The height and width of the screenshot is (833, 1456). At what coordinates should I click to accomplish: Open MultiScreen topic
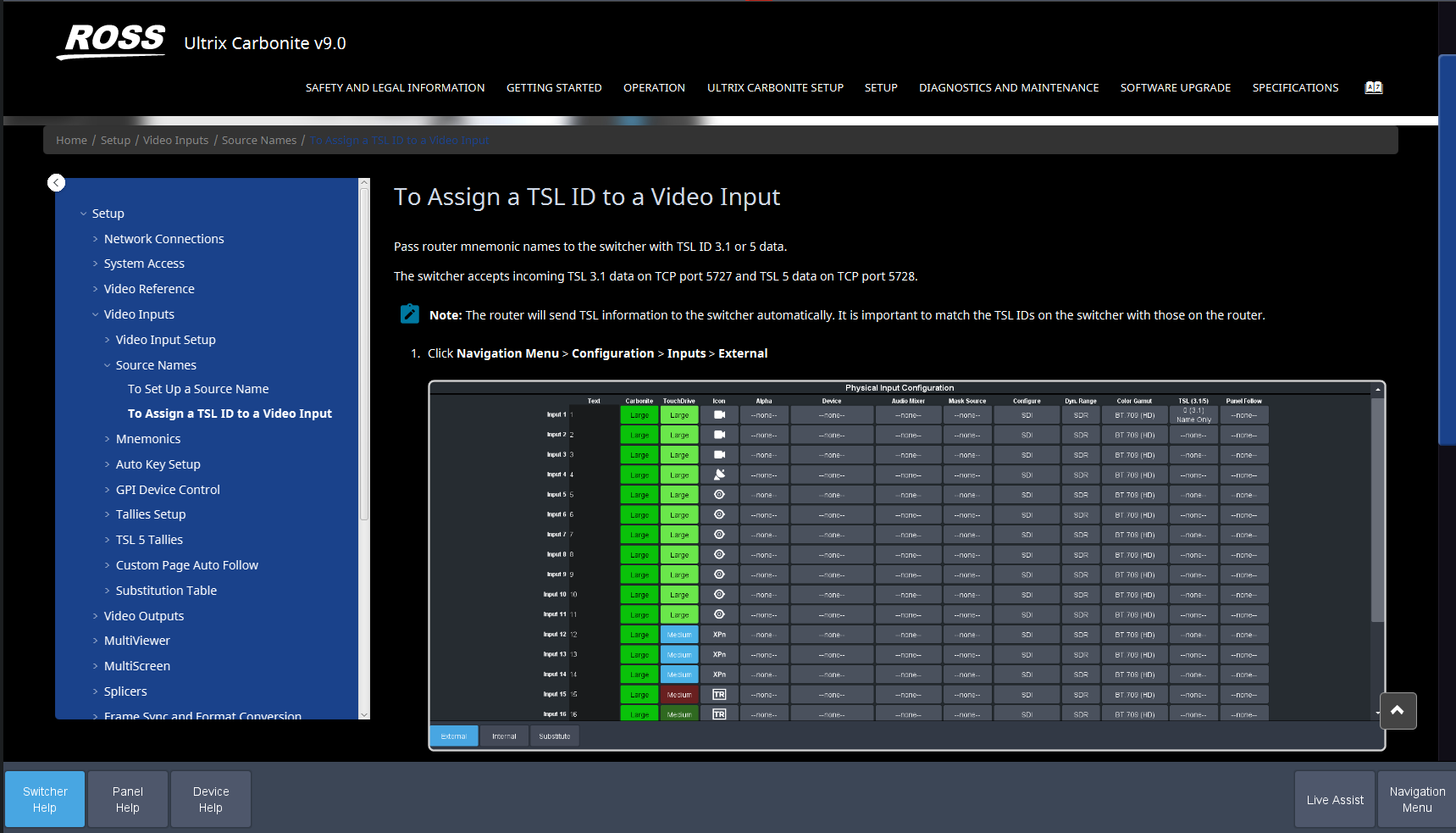pyautogui.click(x=137, y=666)
